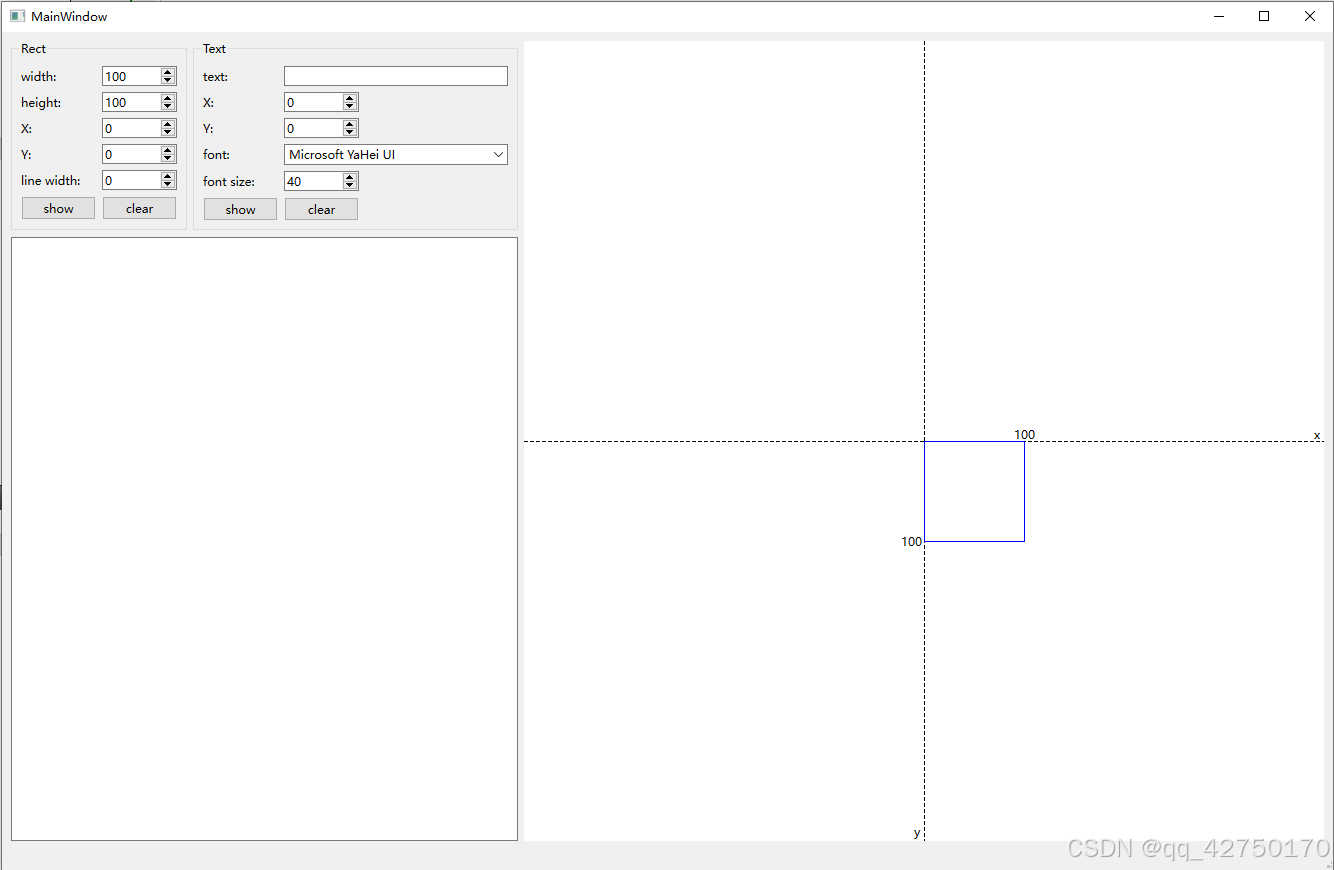Click clear button in the Rect group
The height and width of the screenshot is (870, 1334).
(139, 208)
